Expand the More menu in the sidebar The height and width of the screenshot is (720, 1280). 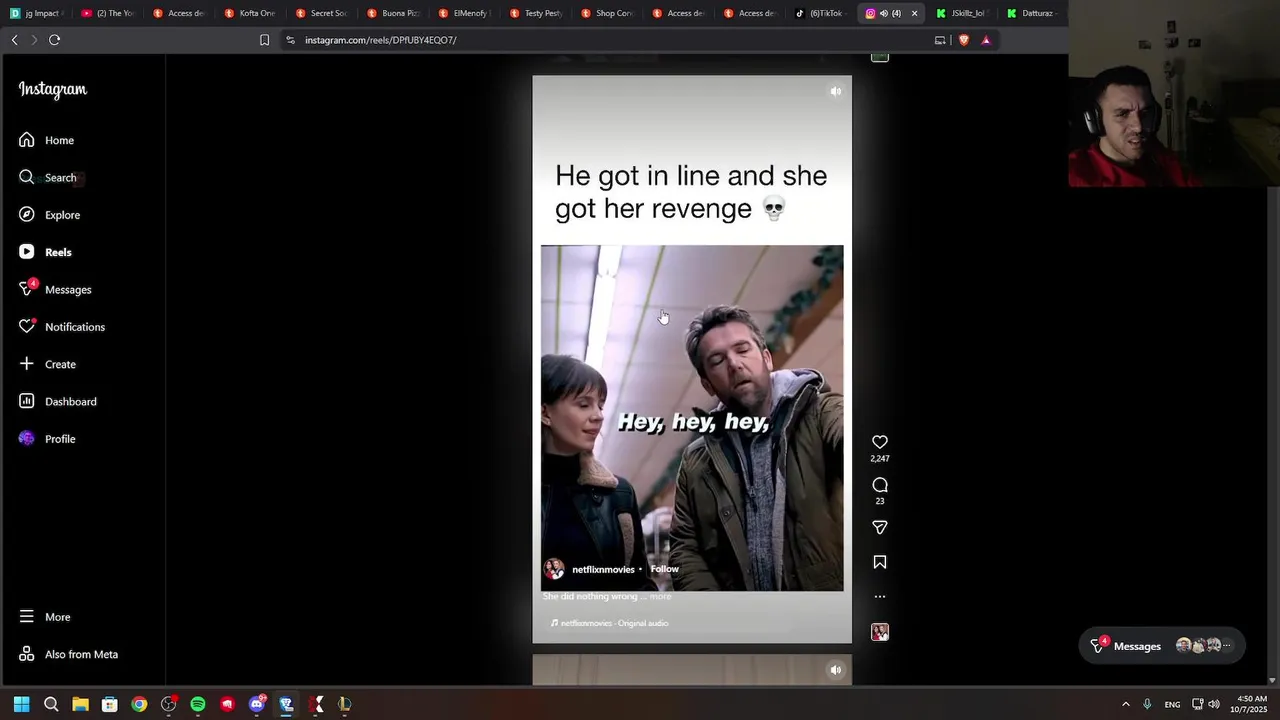click(x=44, y=617)
